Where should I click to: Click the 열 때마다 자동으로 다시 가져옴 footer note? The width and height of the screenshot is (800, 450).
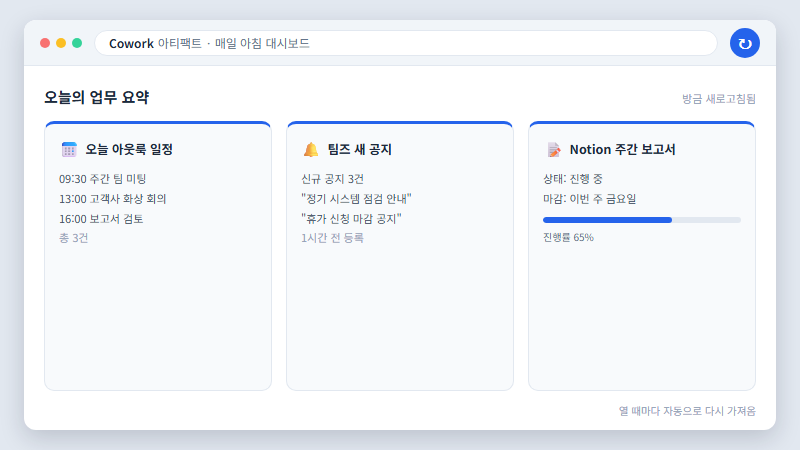coord(687,411)
